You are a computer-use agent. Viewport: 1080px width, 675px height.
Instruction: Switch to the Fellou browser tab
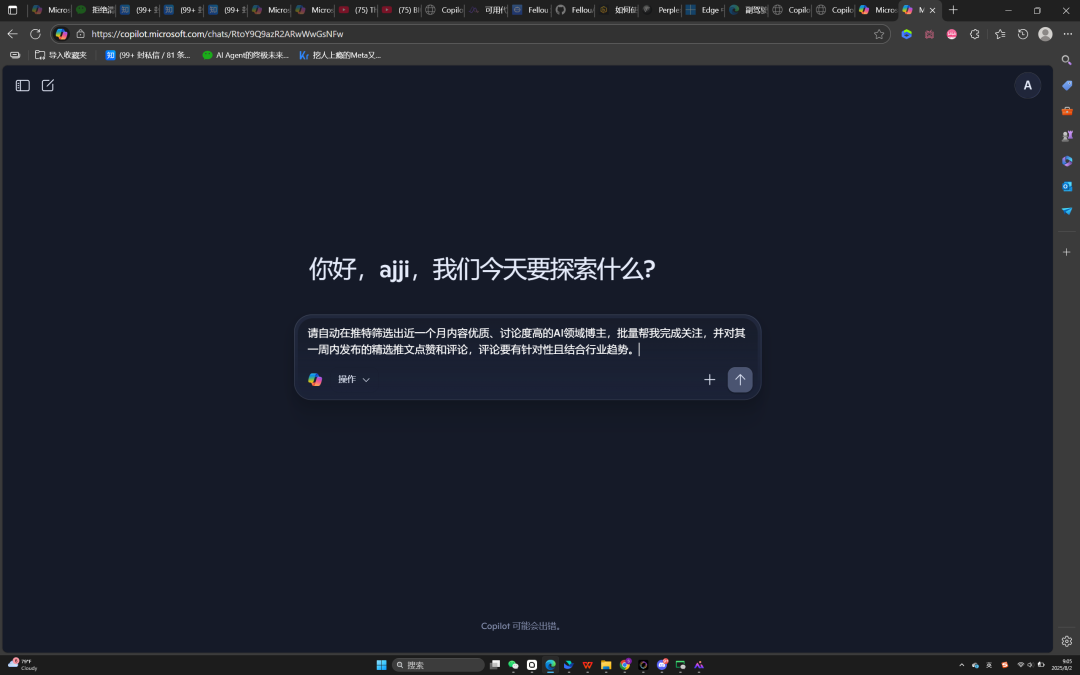(533, 10)
